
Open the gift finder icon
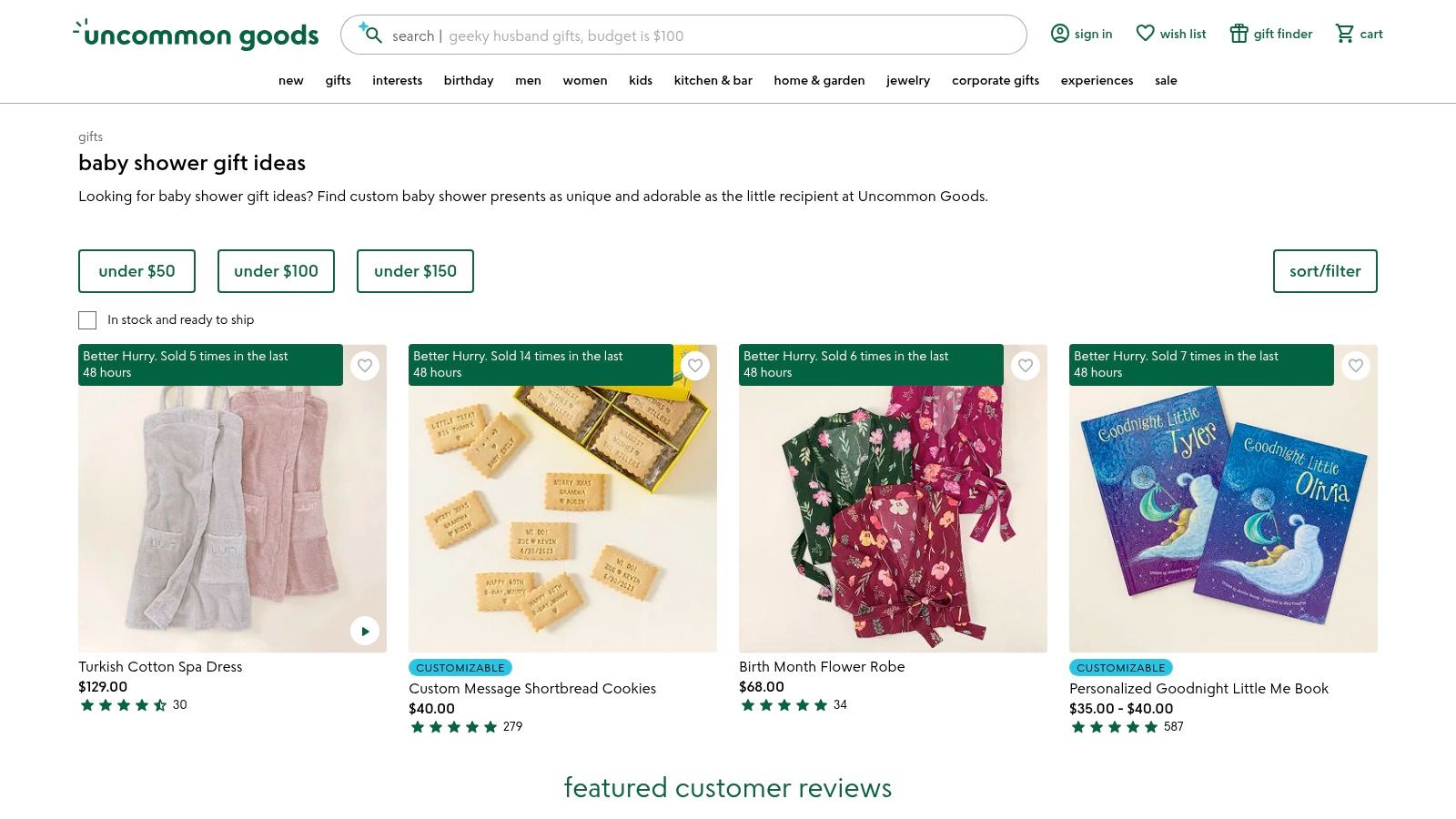1239,34
